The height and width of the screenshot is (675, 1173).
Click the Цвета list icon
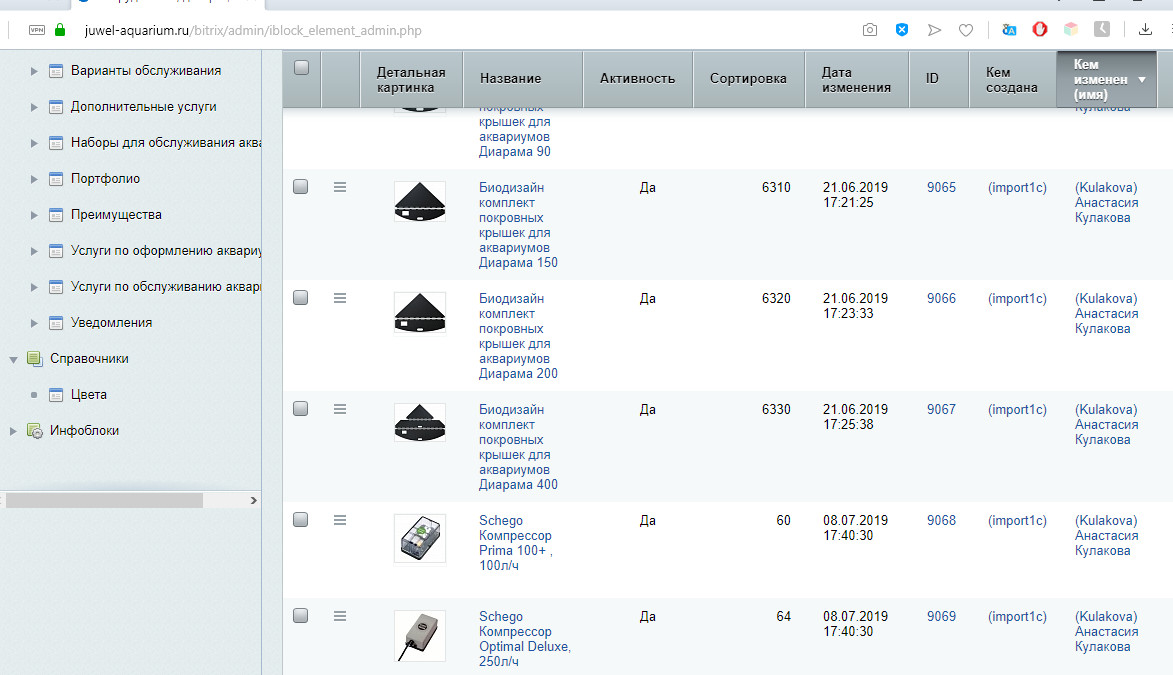(x=55, y=394)
